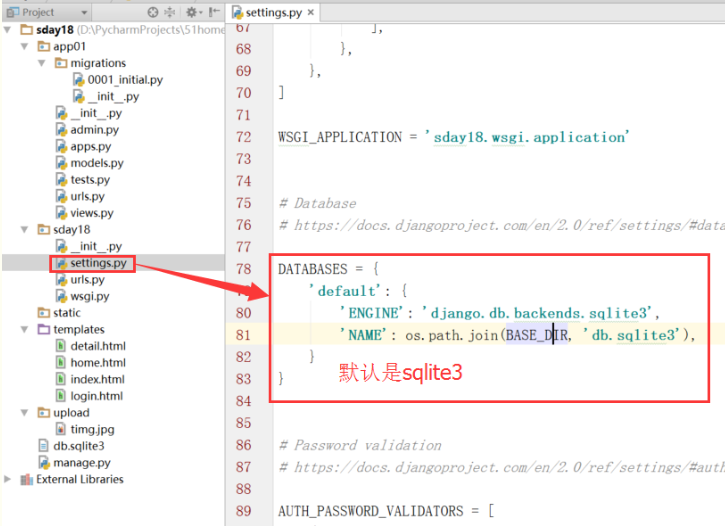This screenshot has height=526, width=725.
Task: Open the db.sqlite3 database file
Action: (78, 446)
